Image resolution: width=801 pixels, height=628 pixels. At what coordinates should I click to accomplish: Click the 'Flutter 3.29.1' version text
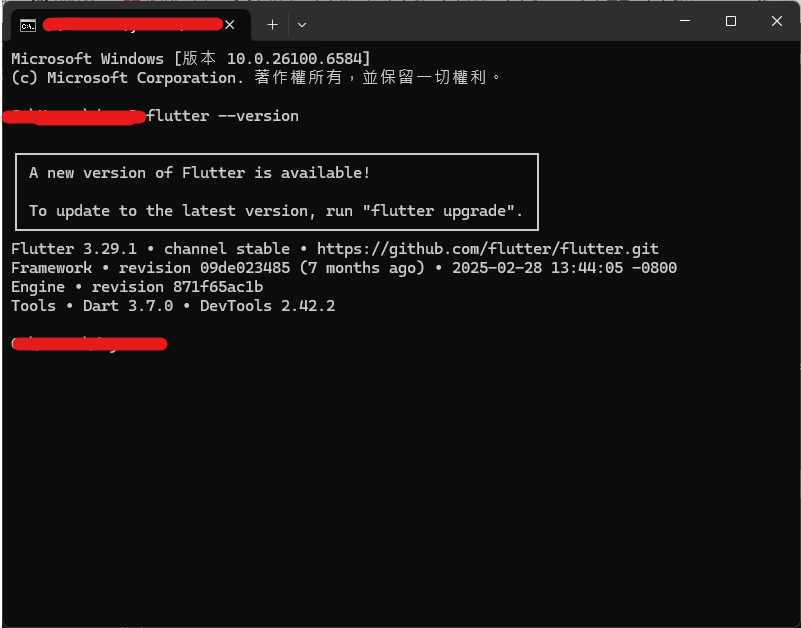pos(74,249)
